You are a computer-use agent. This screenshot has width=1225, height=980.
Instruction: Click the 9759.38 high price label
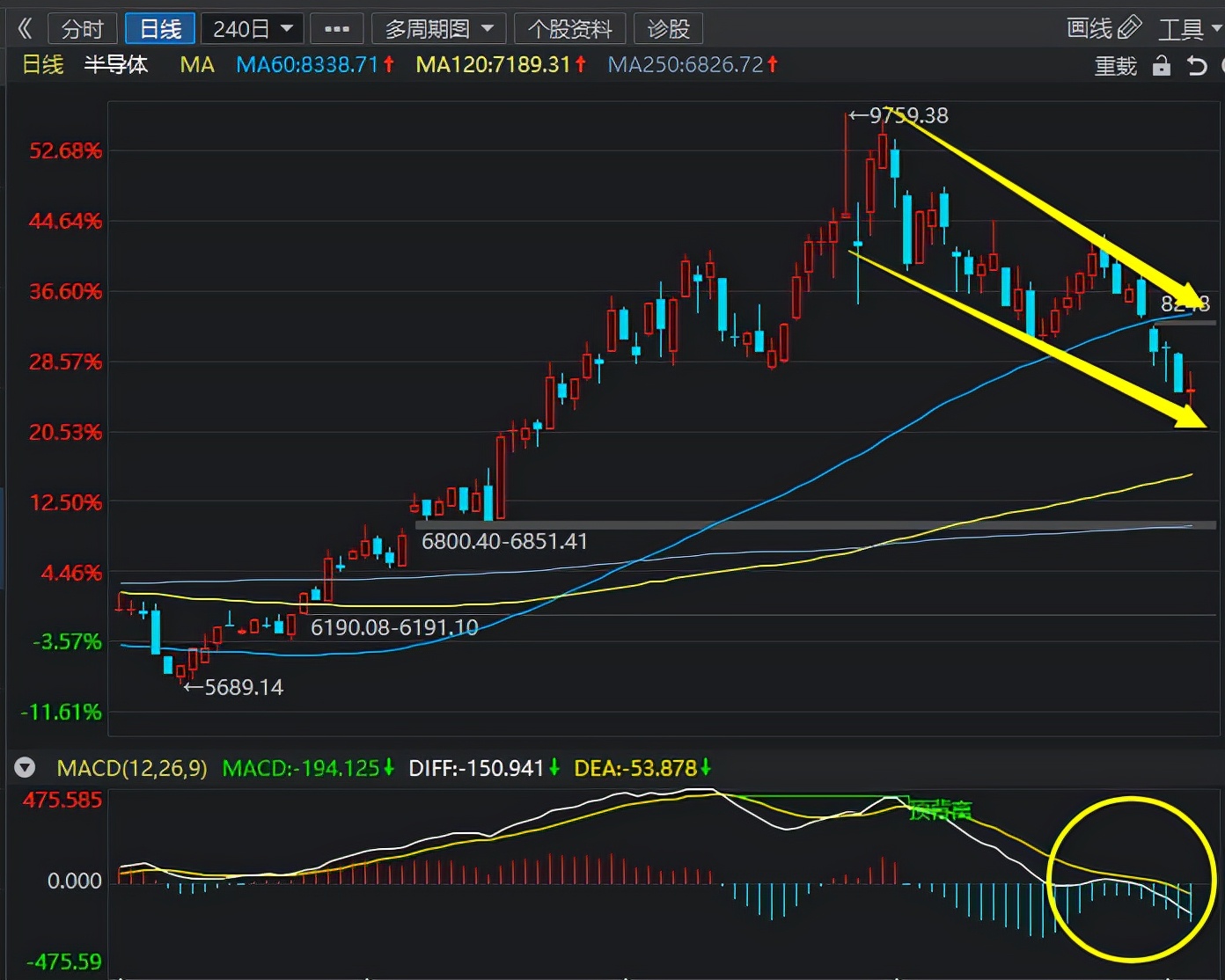click(x=908, y=115)
